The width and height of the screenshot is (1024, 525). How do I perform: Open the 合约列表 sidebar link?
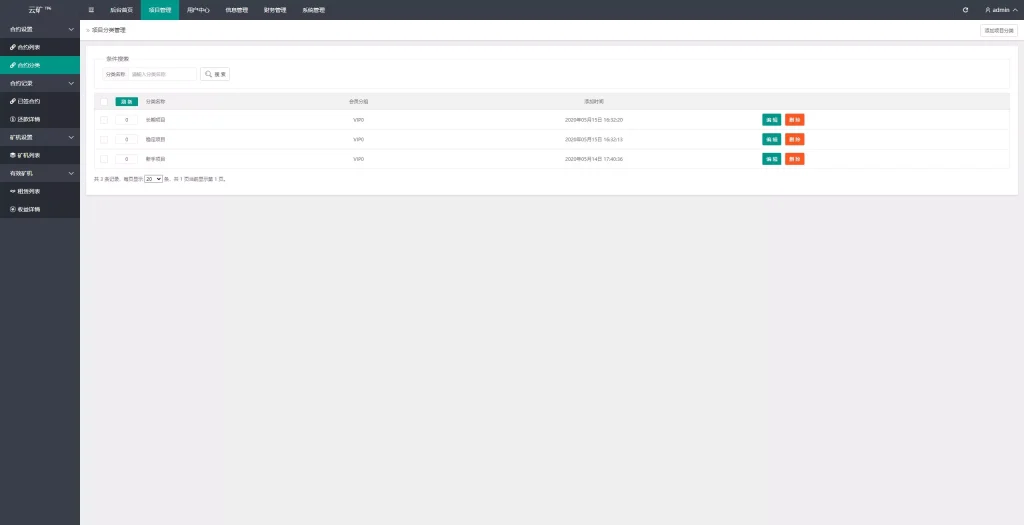click(x=40, y=47)
